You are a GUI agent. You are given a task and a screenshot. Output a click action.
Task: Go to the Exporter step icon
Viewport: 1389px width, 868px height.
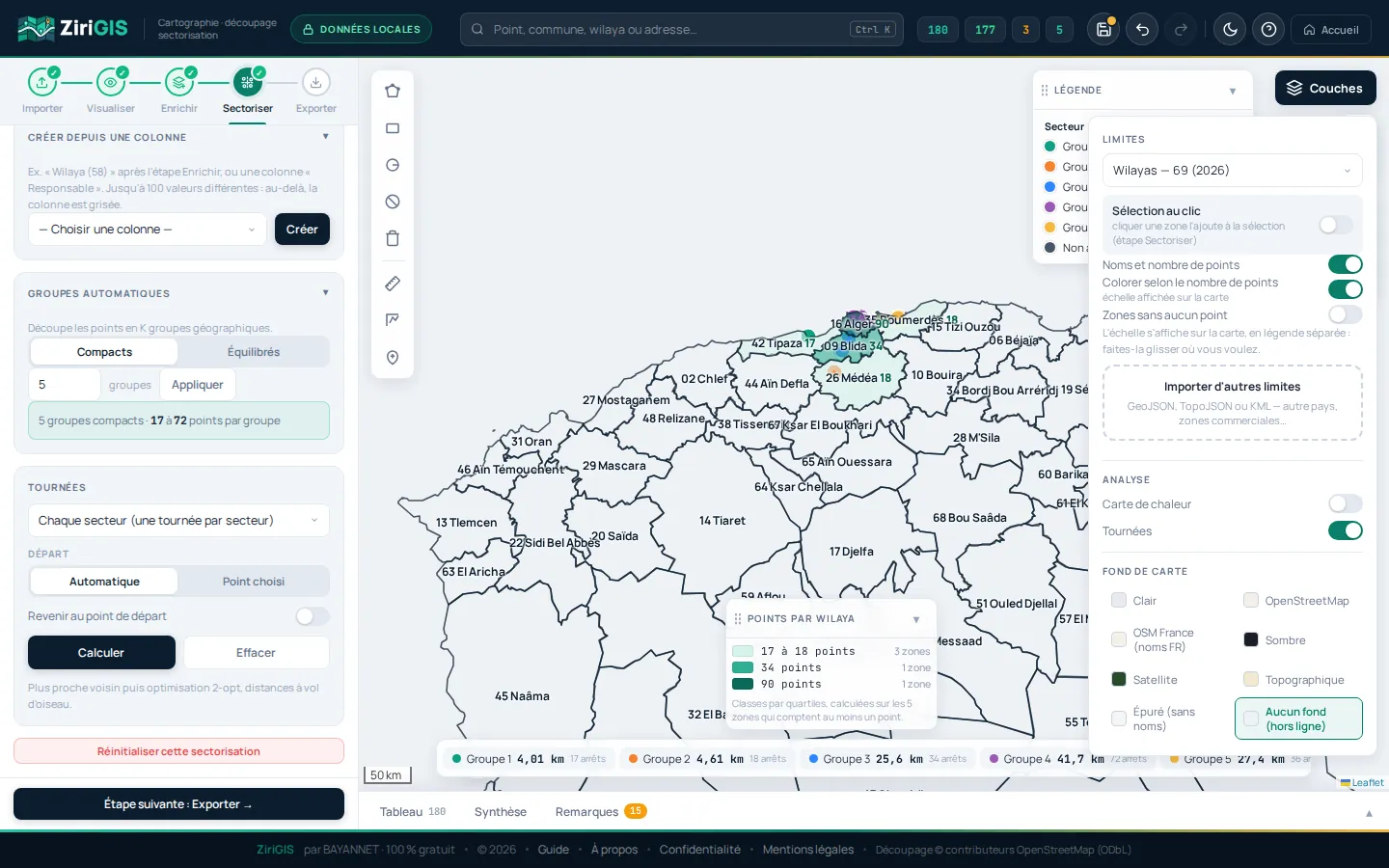tap(315, 82)
